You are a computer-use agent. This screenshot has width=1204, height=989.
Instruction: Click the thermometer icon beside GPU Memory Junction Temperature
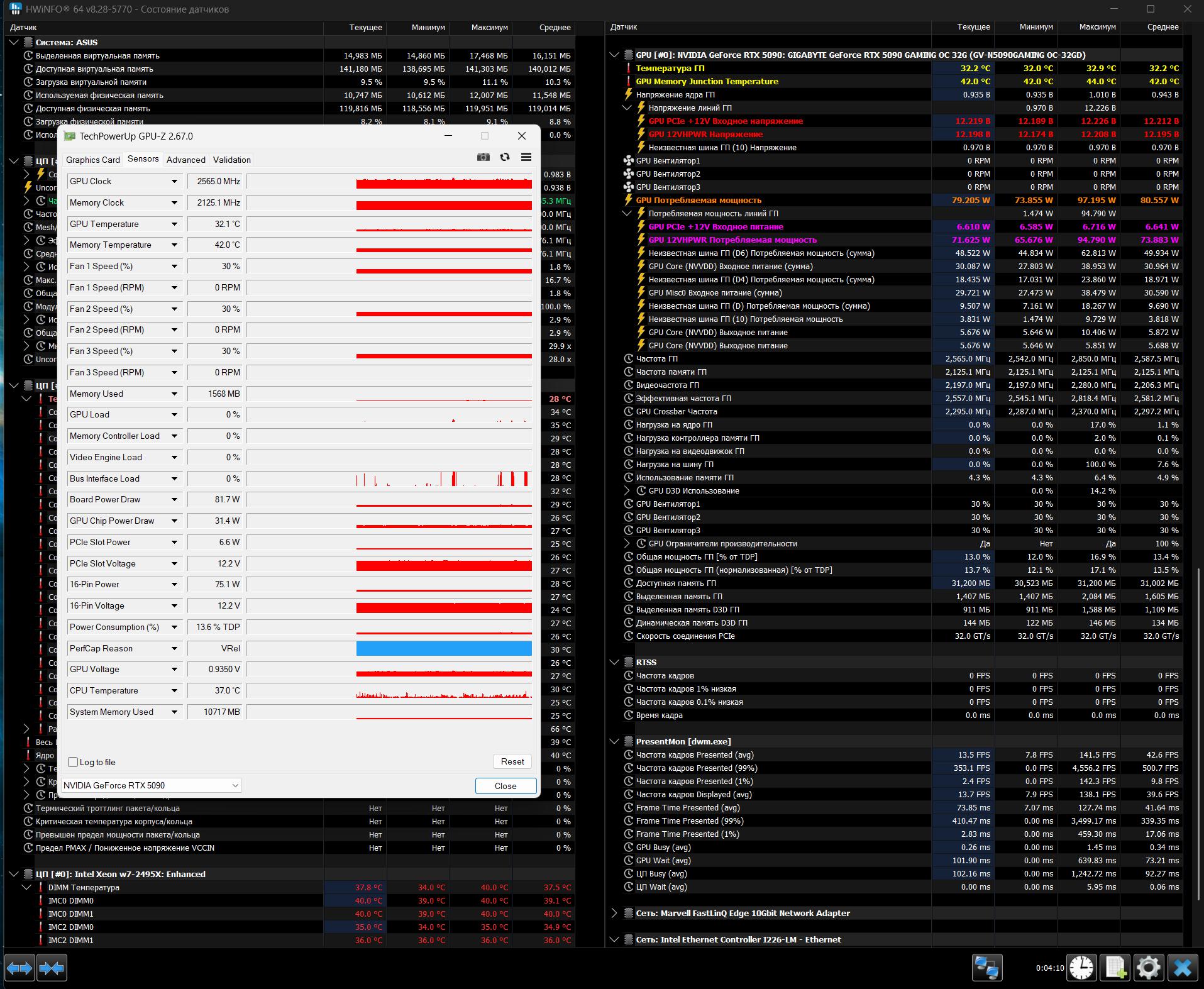click(628, 82)
